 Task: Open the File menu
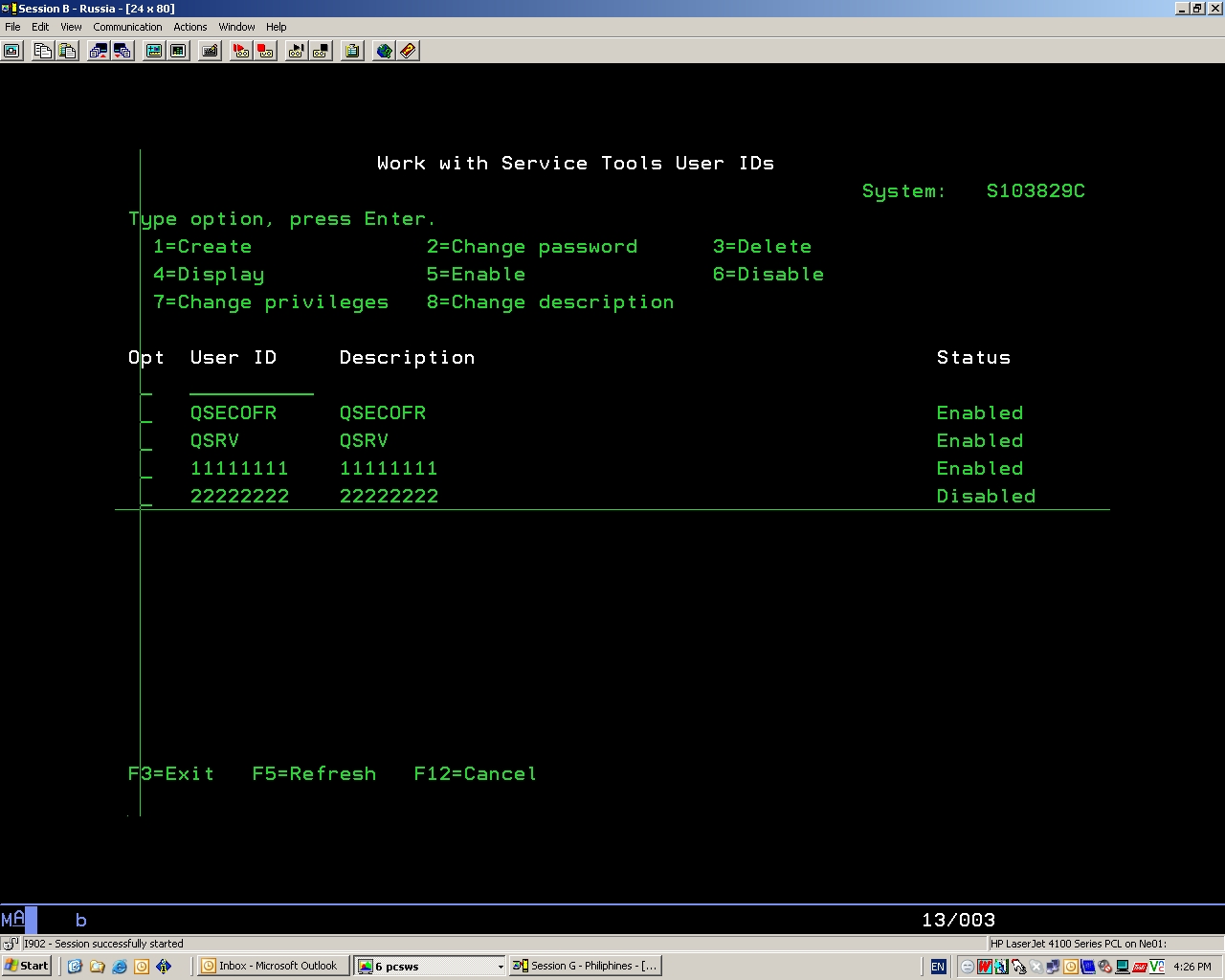[x=12, y=27]
